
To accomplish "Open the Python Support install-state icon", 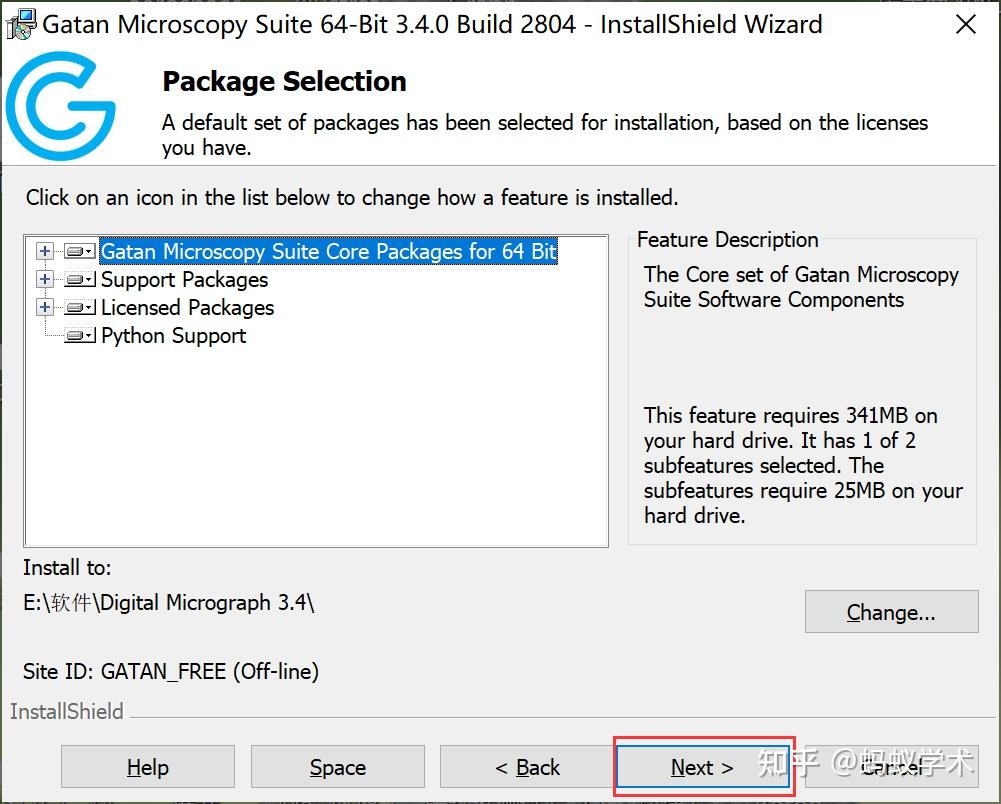I will [79, 336].
